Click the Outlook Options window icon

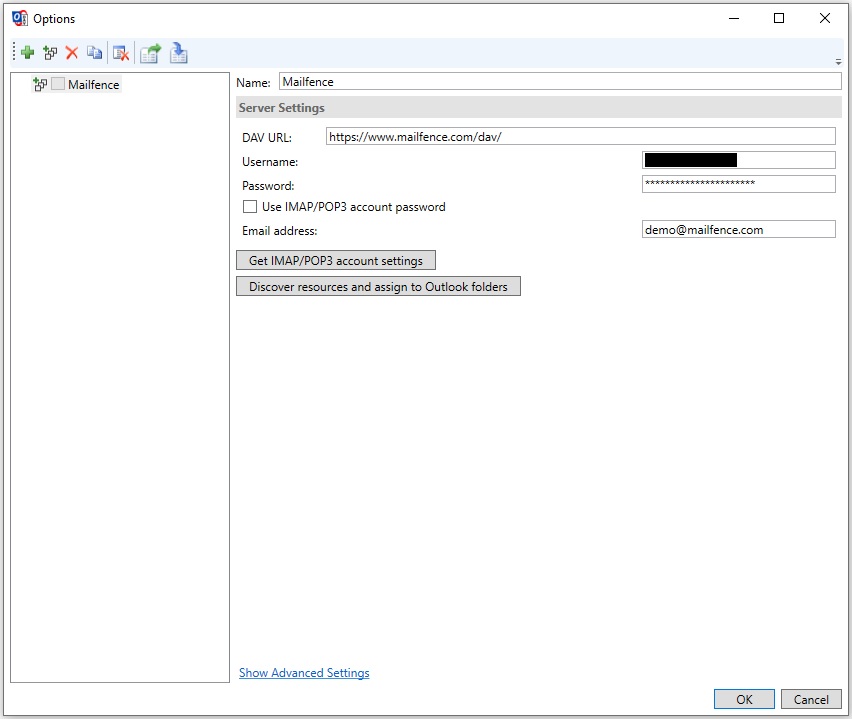tap(20, 18)
